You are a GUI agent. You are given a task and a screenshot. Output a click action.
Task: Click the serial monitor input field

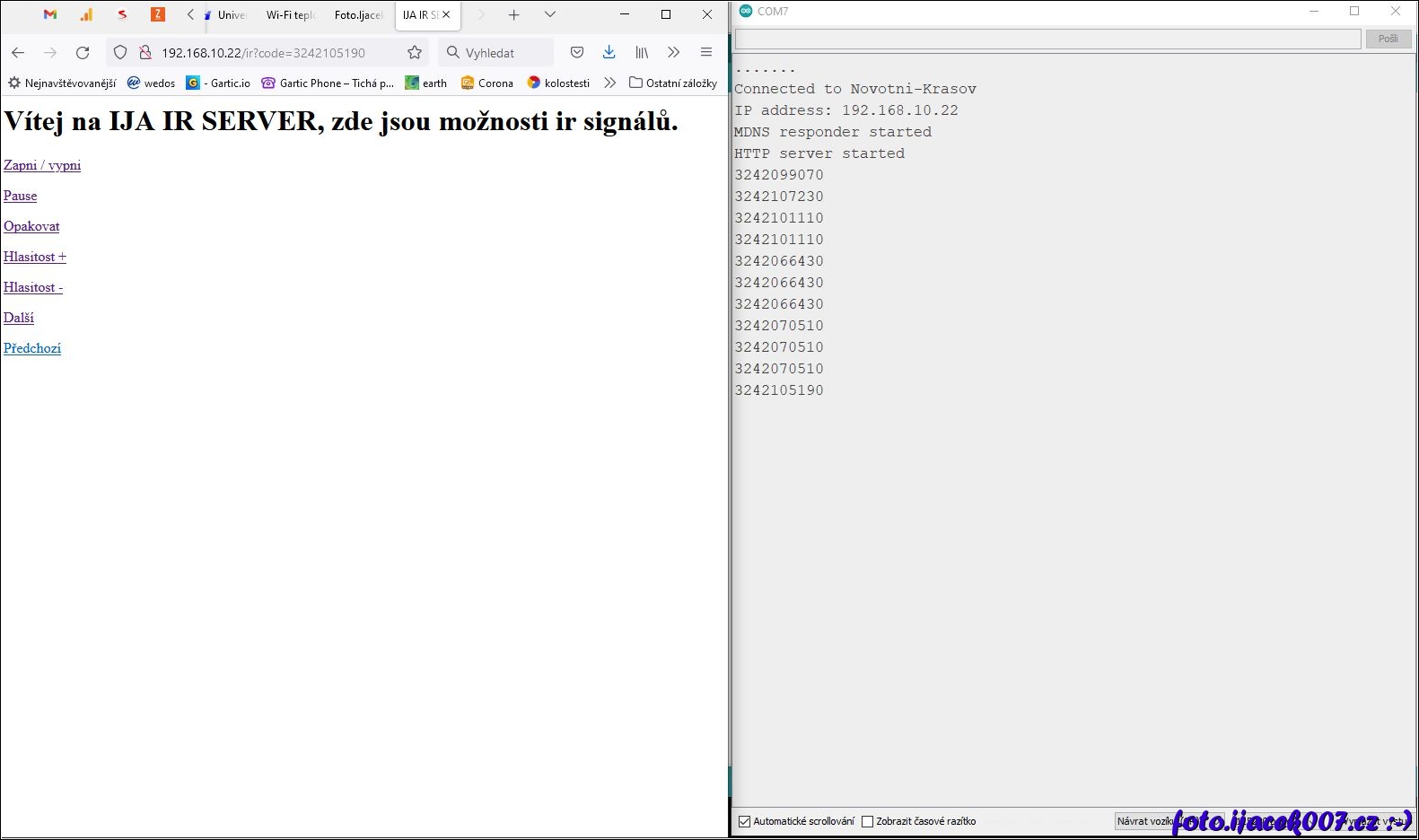1047,39
